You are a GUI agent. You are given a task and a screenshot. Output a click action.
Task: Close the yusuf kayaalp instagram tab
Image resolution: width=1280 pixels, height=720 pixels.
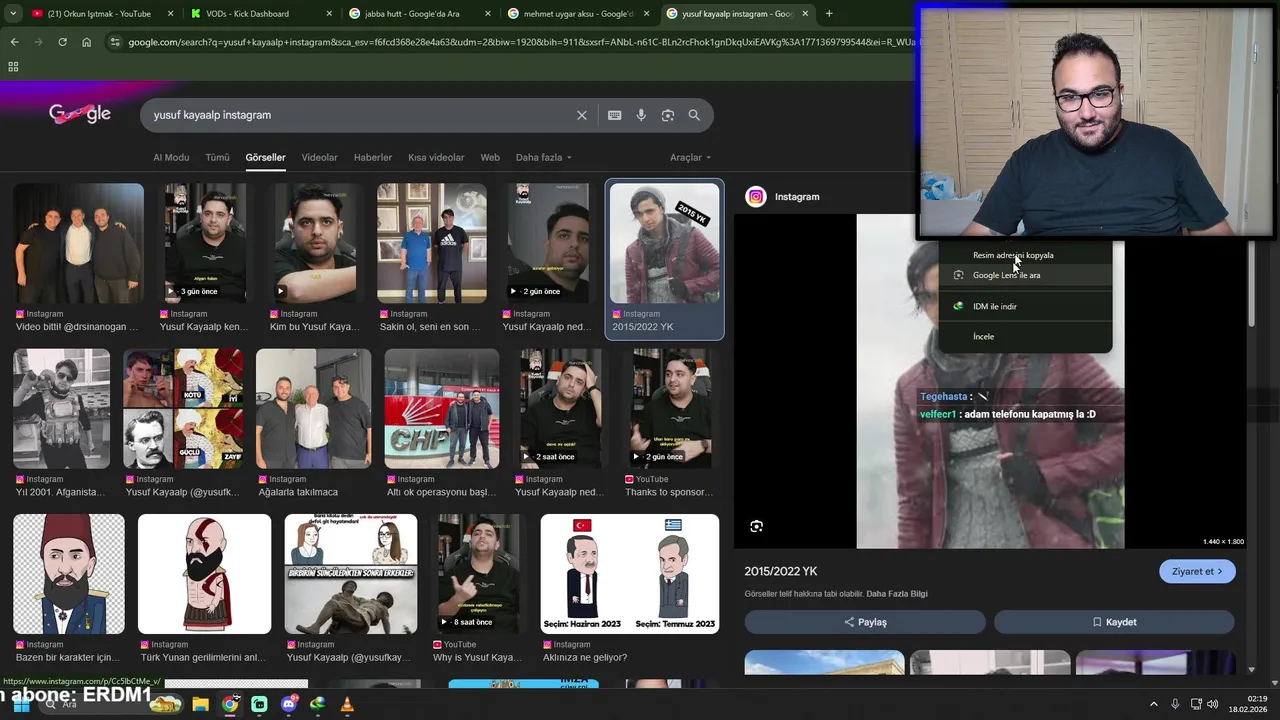pyautogui.click(x=805, y=14)
